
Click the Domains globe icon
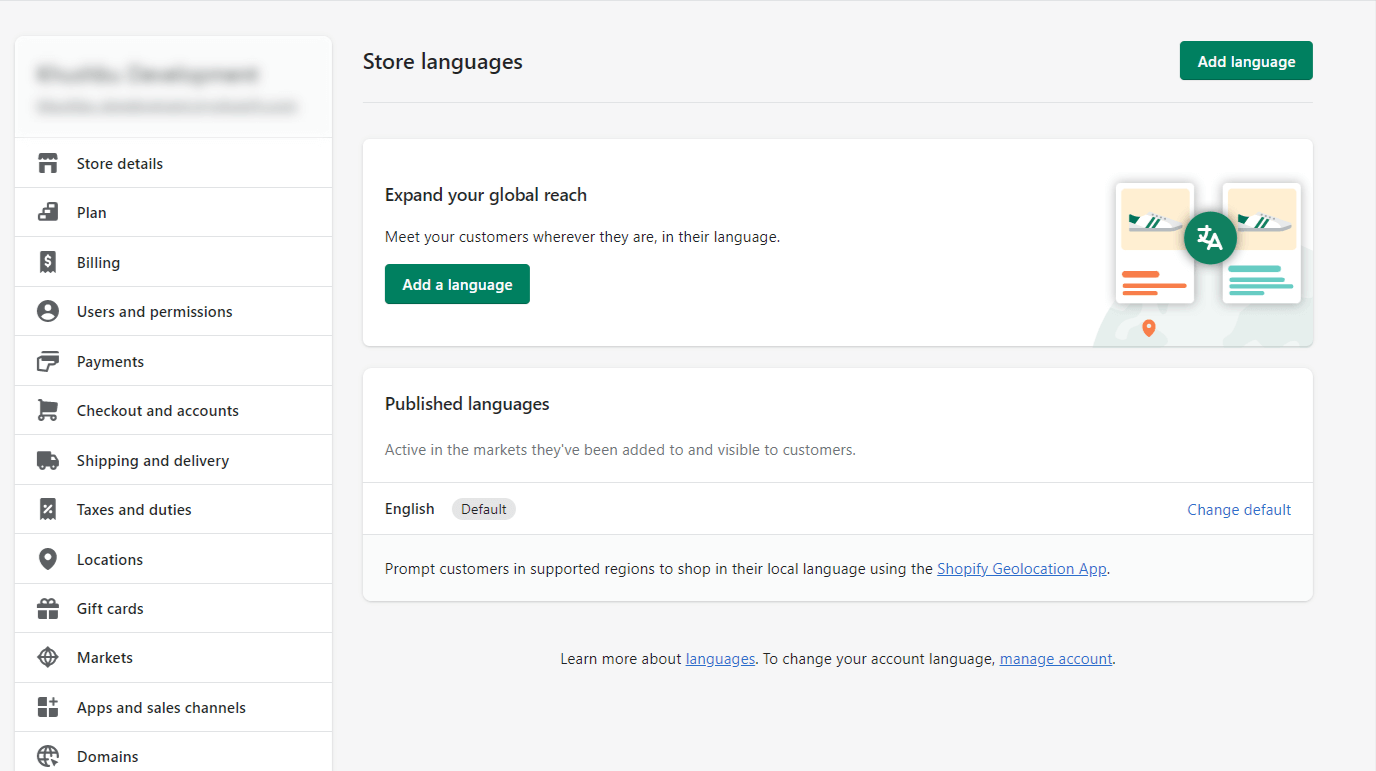48,755
